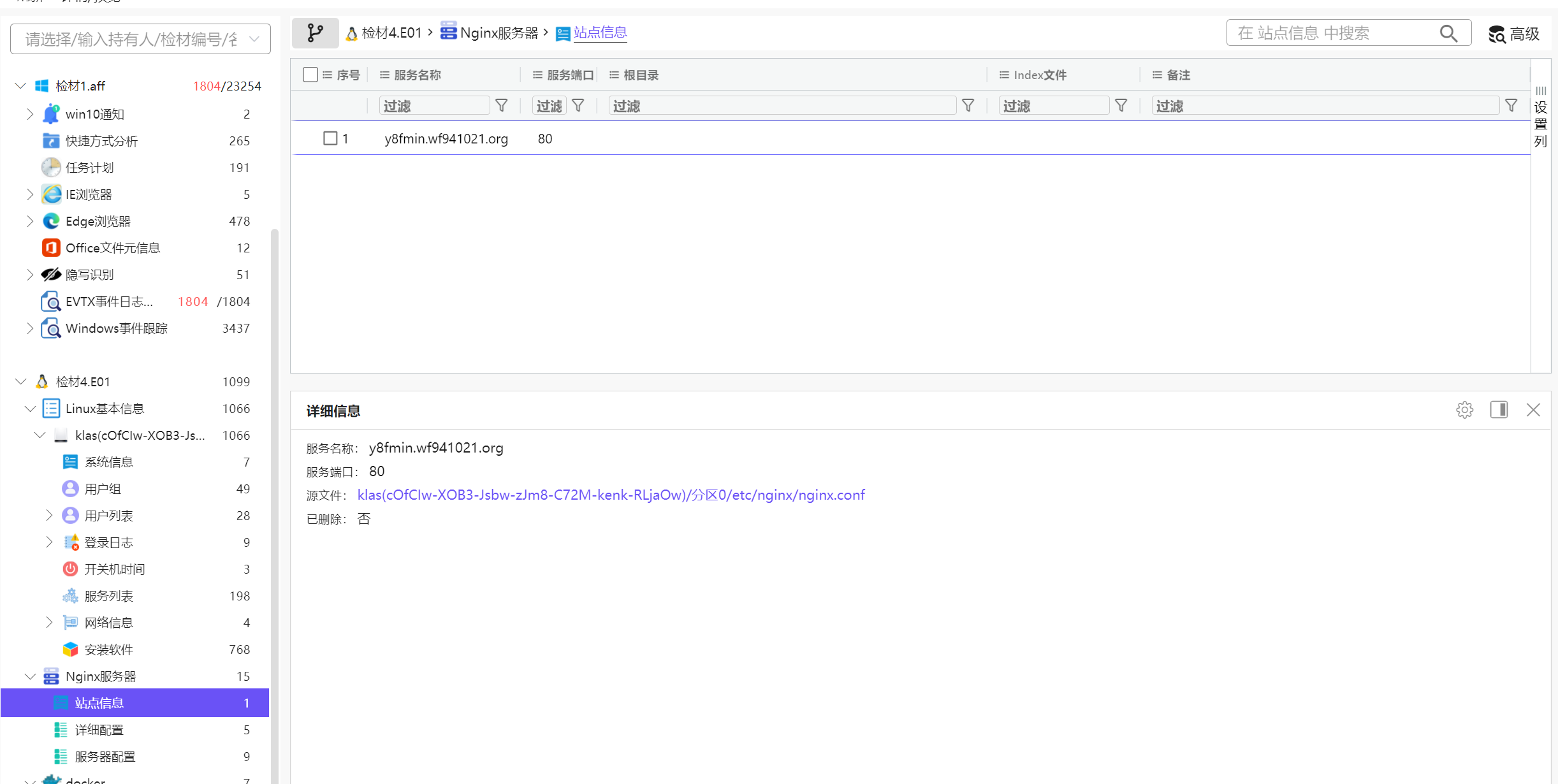Toggle details panel layout icon
Viewport: 1558px width, 784px height.
pos(1499,410)
